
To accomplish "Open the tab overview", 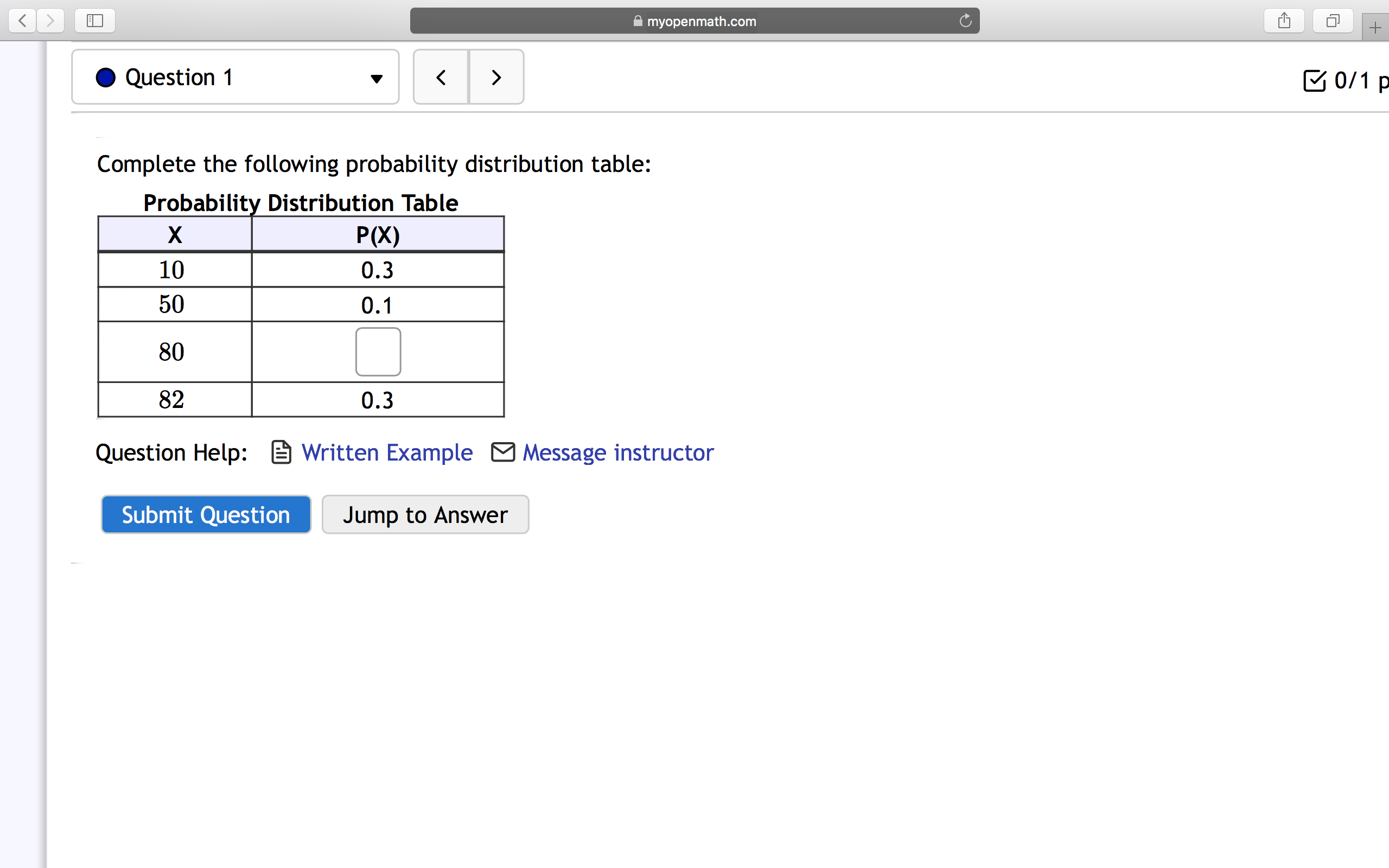I will (x=1333, y=21).
